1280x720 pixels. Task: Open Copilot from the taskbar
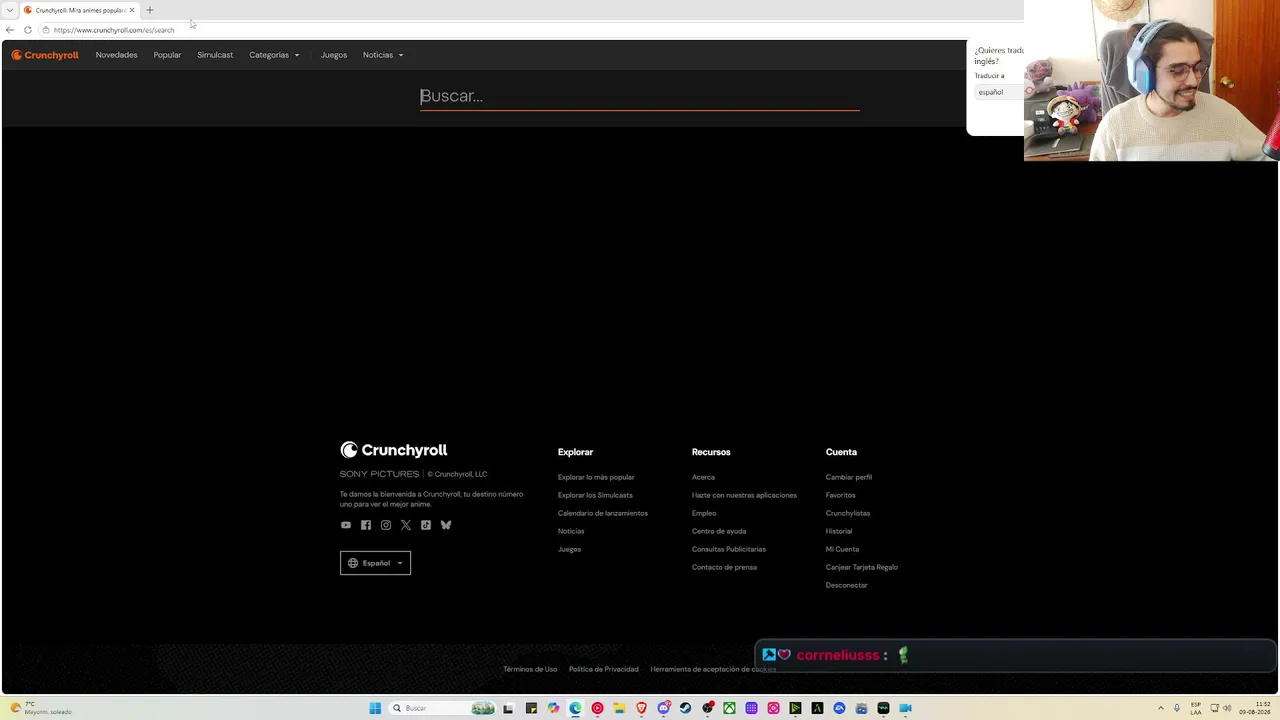pyautogui.click(x=553, y=708)
